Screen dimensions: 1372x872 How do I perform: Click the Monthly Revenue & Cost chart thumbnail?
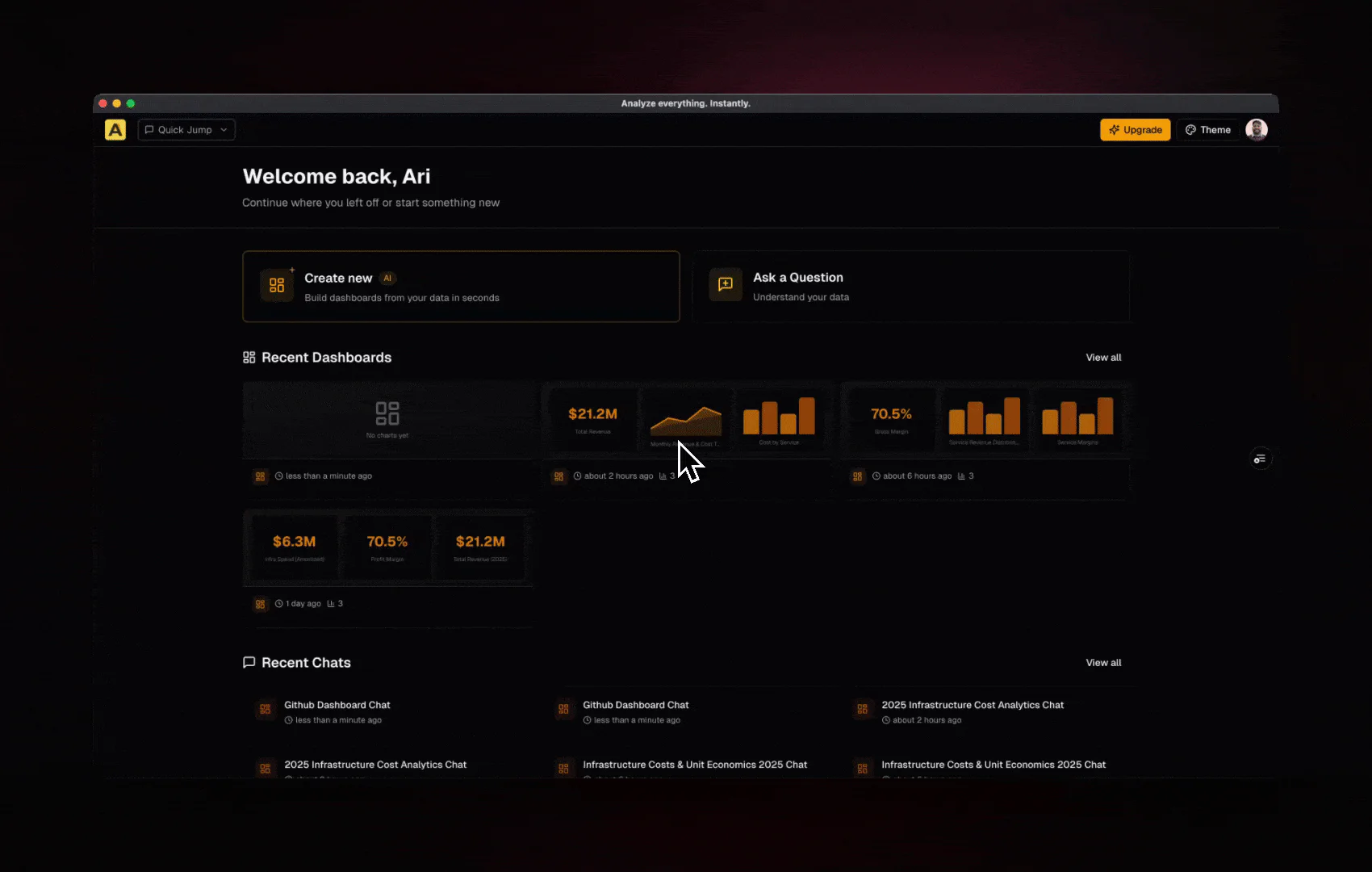point(687,419)
